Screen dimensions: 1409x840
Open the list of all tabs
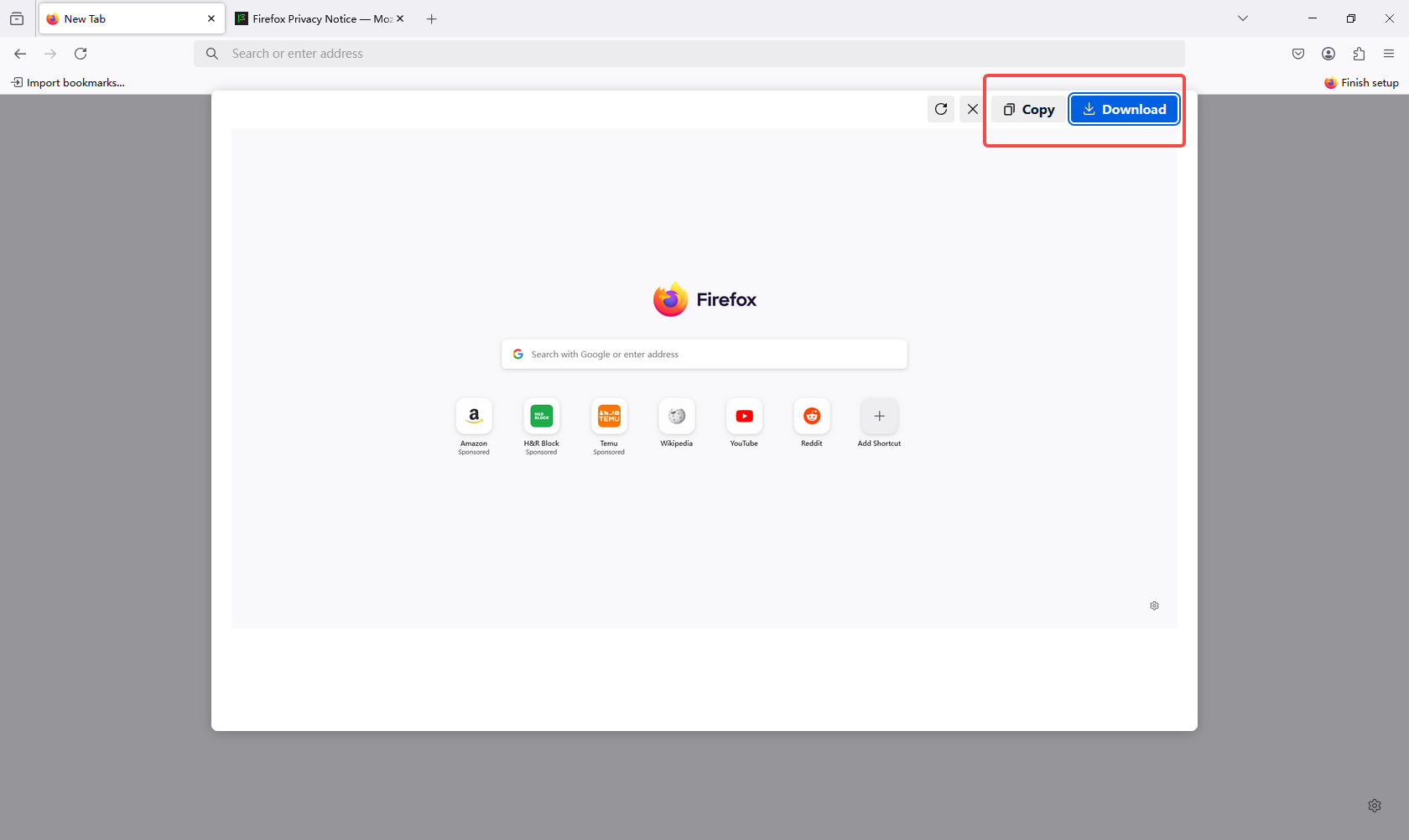[1242, 18]
